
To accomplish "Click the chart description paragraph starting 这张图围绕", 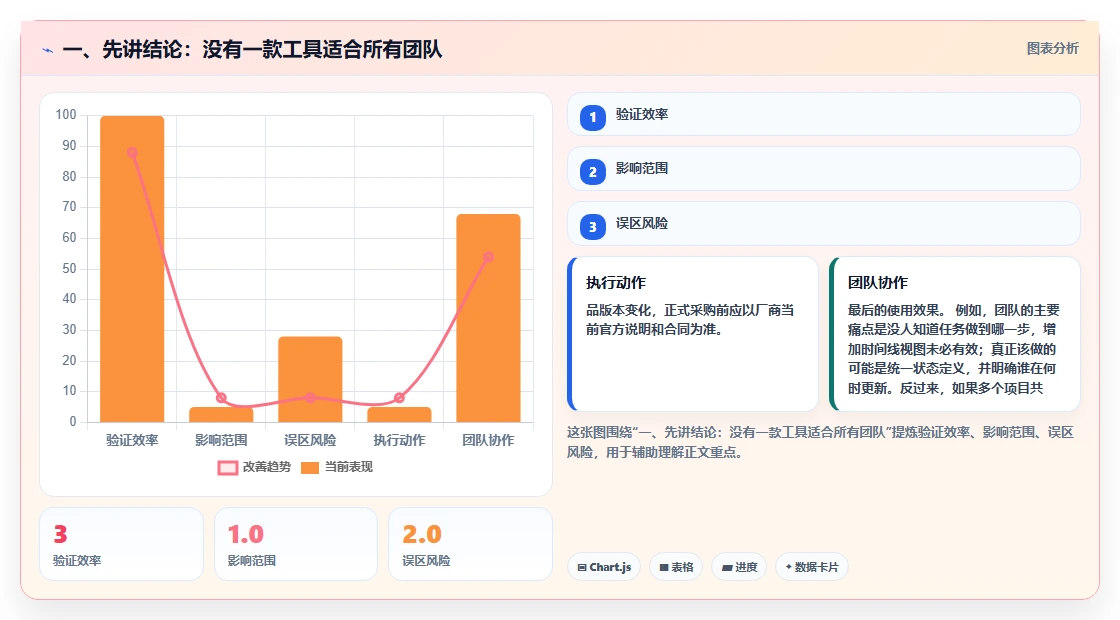I will tap(821, 442).
